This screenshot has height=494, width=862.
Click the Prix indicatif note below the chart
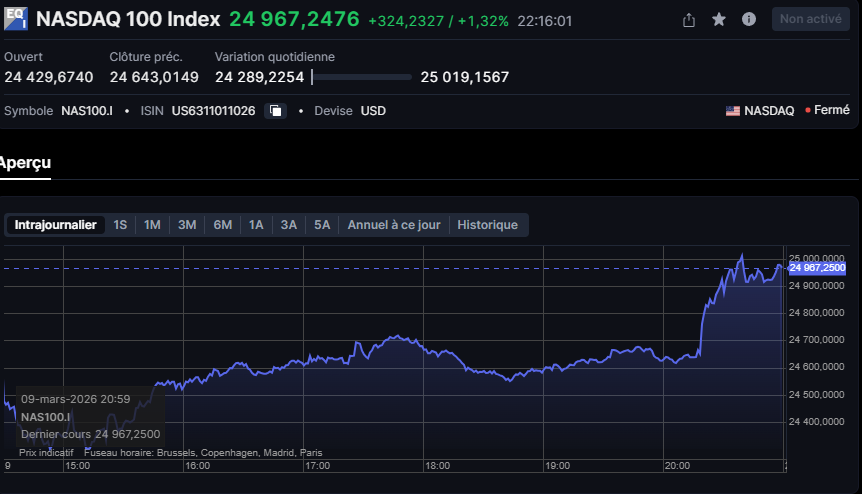pyautogui.click(x=46, y=453)
